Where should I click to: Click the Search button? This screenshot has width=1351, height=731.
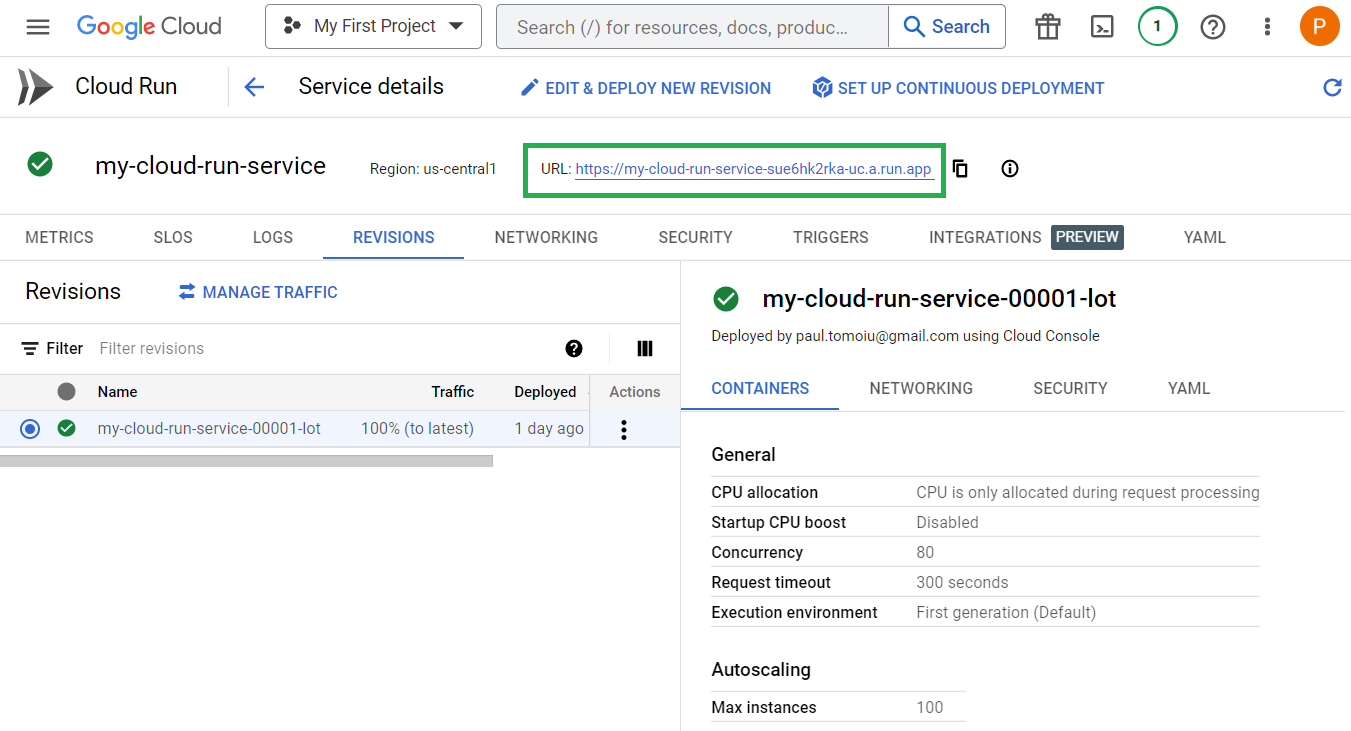(x=947, y=27)
